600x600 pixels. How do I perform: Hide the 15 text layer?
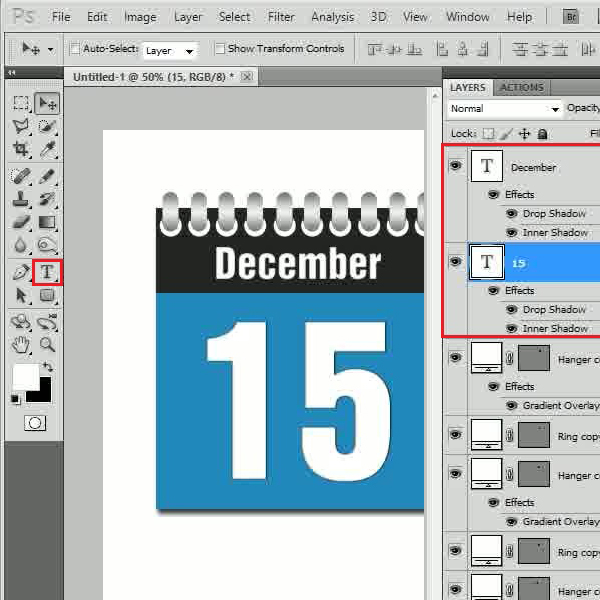[x=455, y=262]
